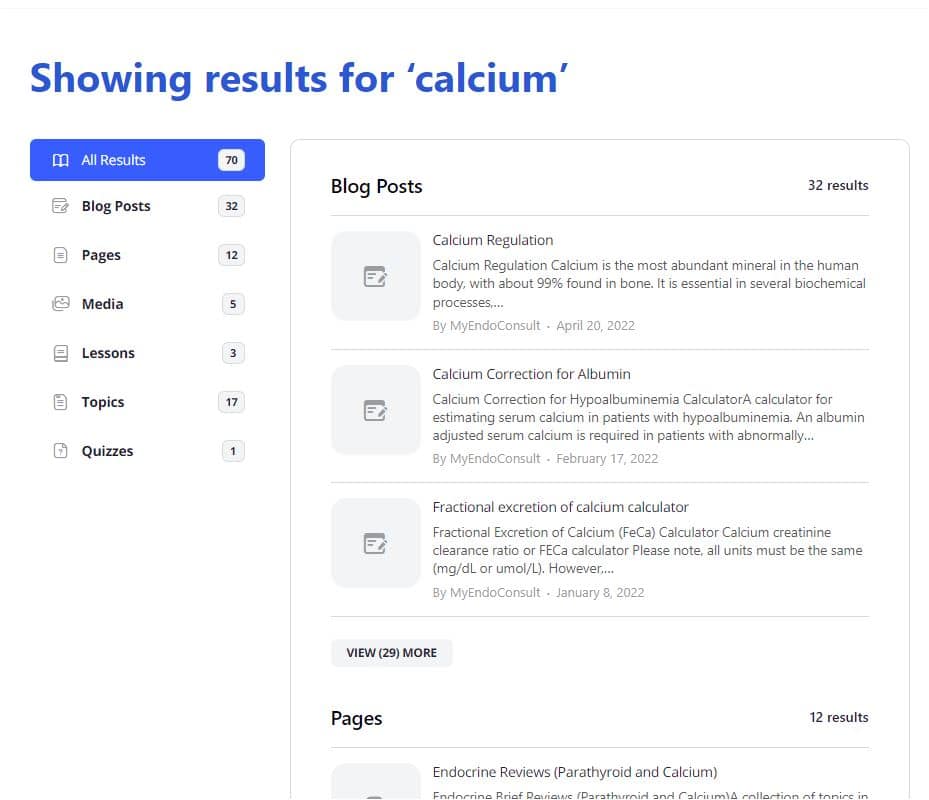
Task: Open Endocrine Reviews (Parathyroid and Calcium) page
Action: click(574, 772)
